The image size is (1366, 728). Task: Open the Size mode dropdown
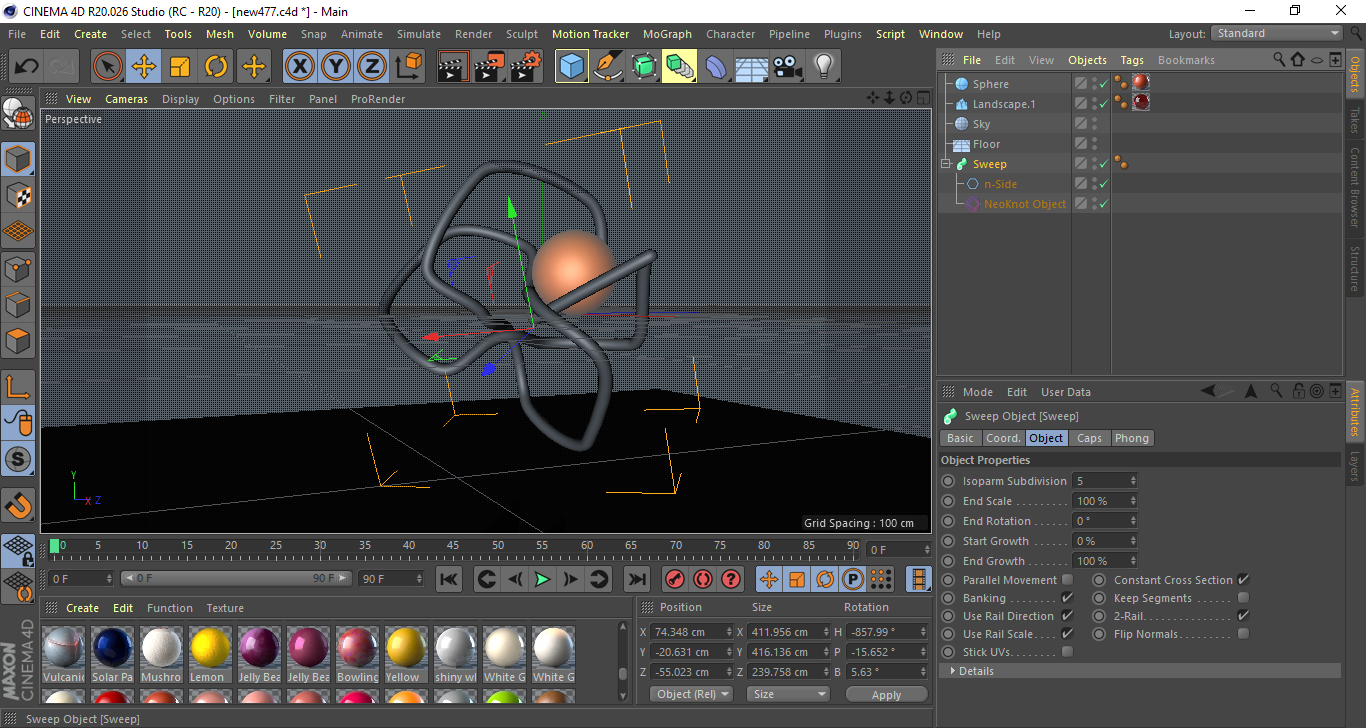click(789, 694)
